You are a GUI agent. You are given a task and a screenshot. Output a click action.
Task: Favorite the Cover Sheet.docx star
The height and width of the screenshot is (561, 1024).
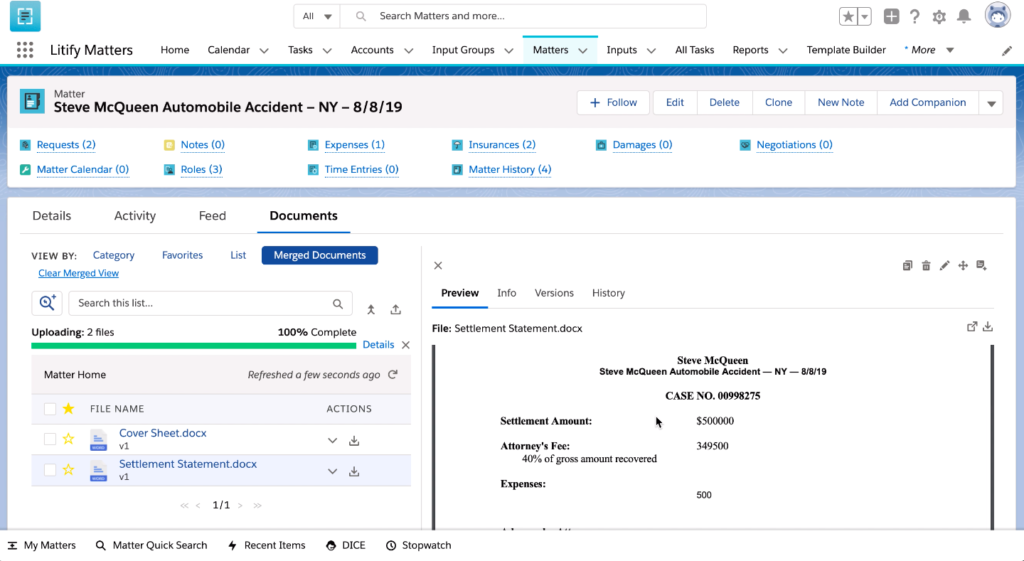(x=69, y=439)
